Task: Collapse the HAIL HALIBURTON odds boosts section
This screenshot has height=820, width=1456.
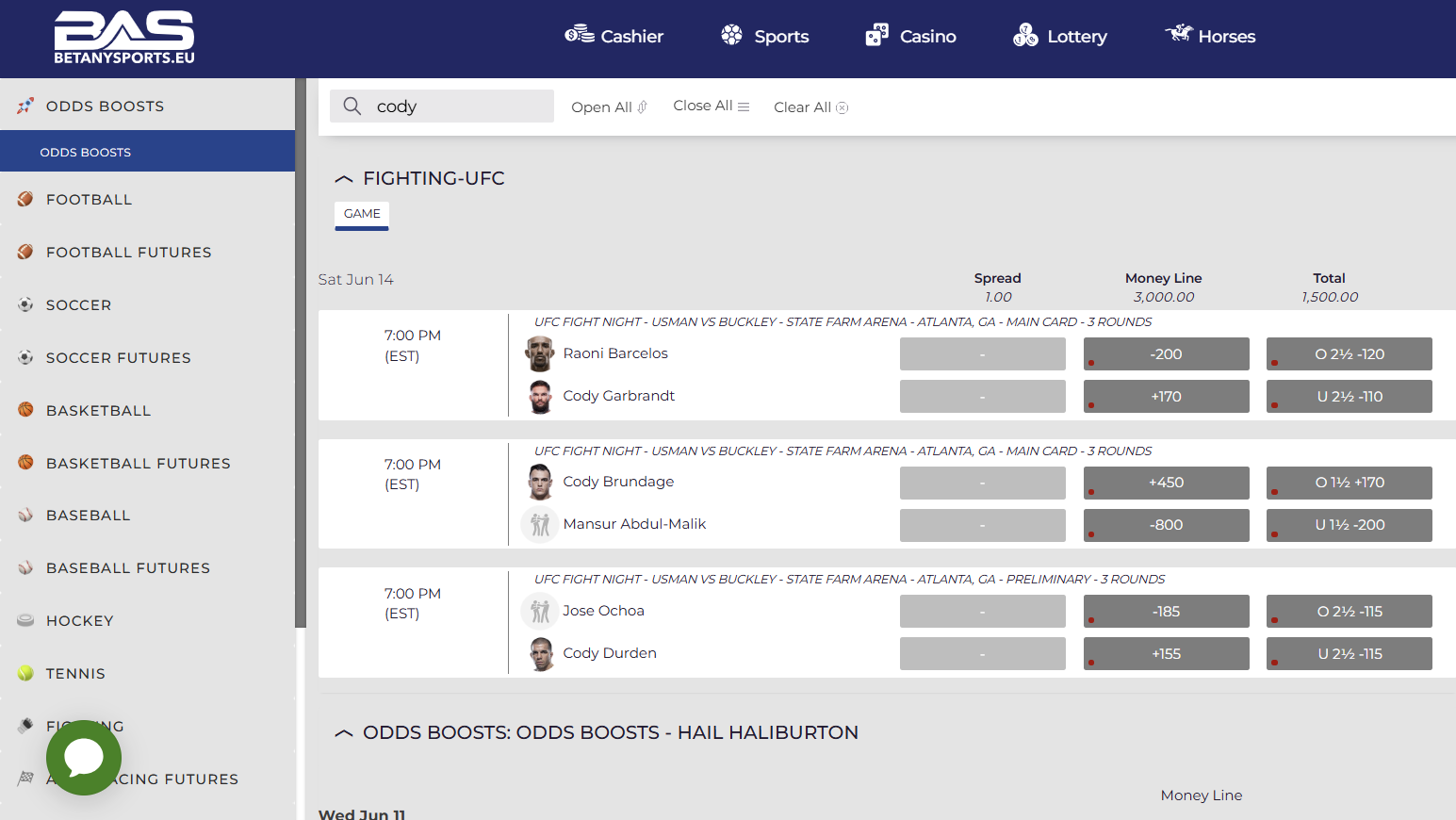Action: click(343, 732)
